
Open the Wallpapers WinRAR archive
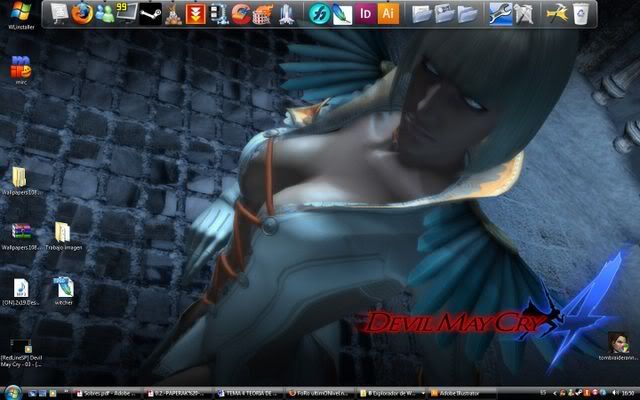(x=19, y=233)
